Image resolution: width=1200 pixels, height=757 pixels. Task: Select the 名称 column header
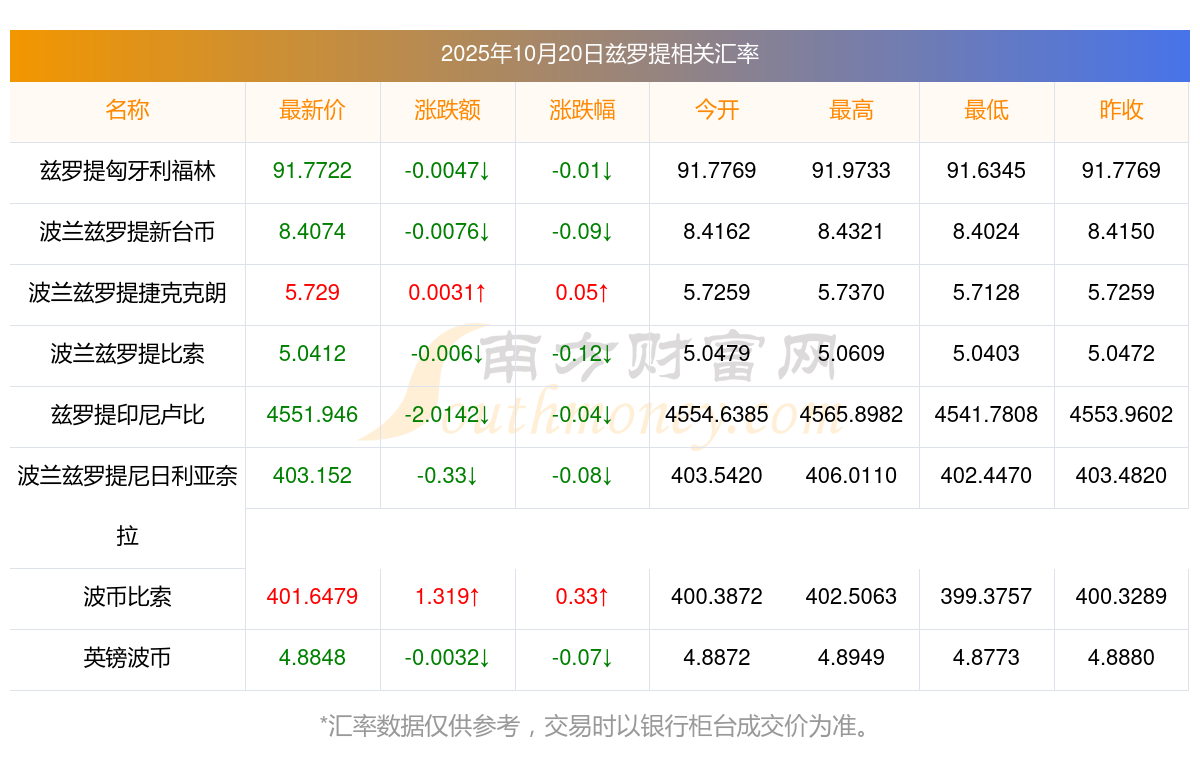127,110
